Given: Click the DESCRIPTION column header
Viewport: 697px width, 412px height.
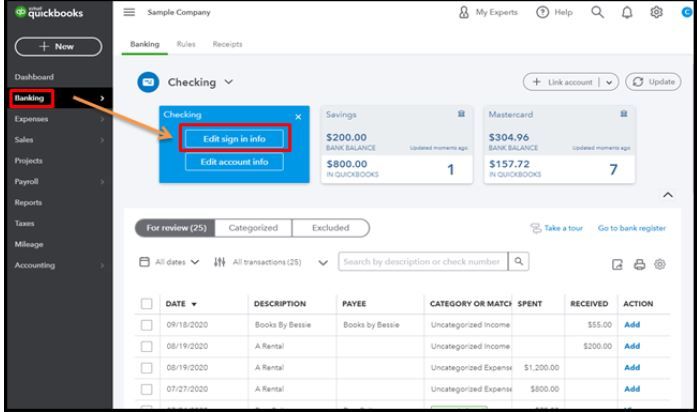Looking at the screenshot, I should [x=280, y=304].
